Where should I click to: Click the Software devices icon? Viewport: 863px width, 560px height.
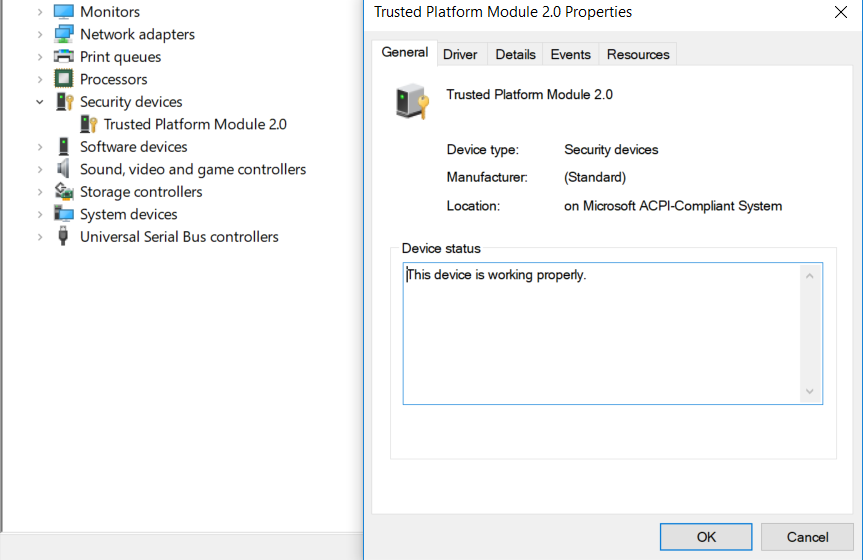pyautogui.click(x=64, y=146)
